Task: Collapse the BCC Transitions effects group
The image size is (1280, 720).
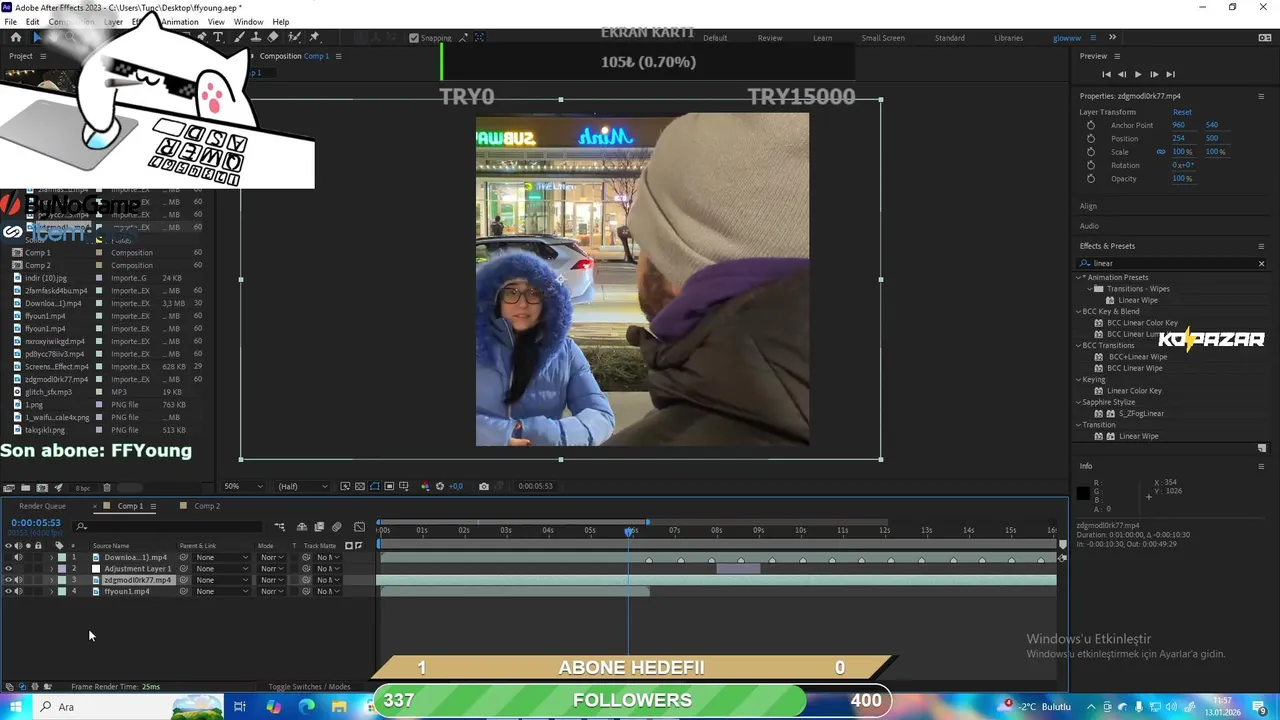Action: pyautogui.click(x=1080, y=345)
